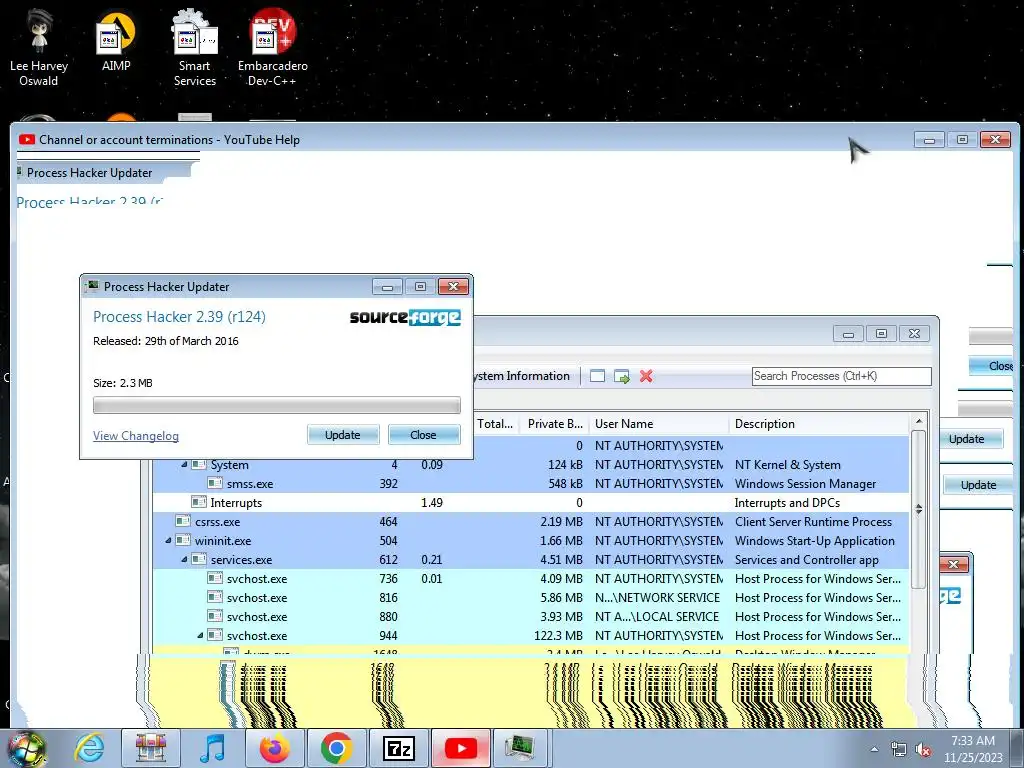Open the music note player in taskbar
The height and width of the screenshot is (768, 1024).
tap(212, 748)
